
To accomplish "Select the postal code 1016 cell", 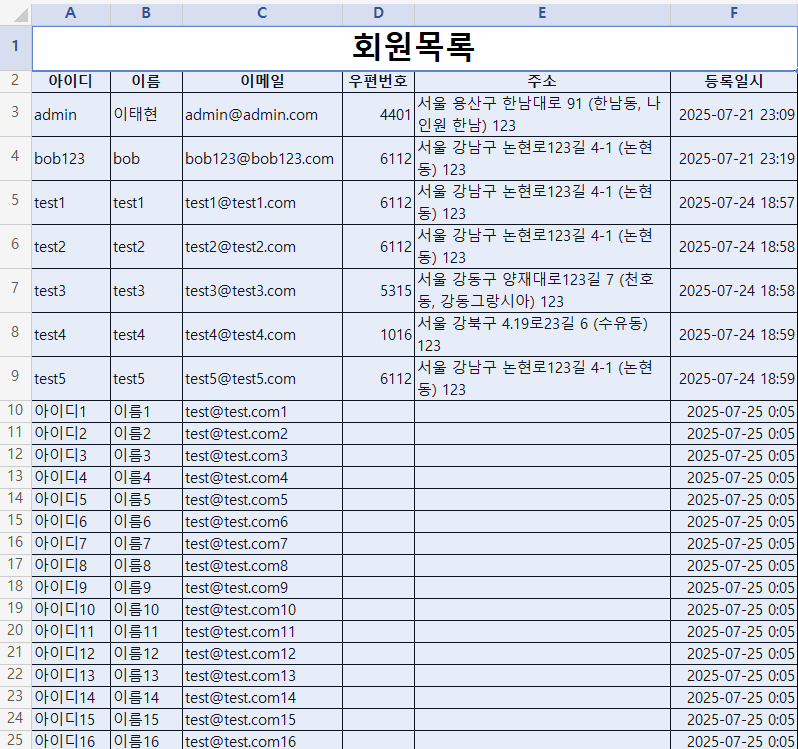I will coord(378,334).
